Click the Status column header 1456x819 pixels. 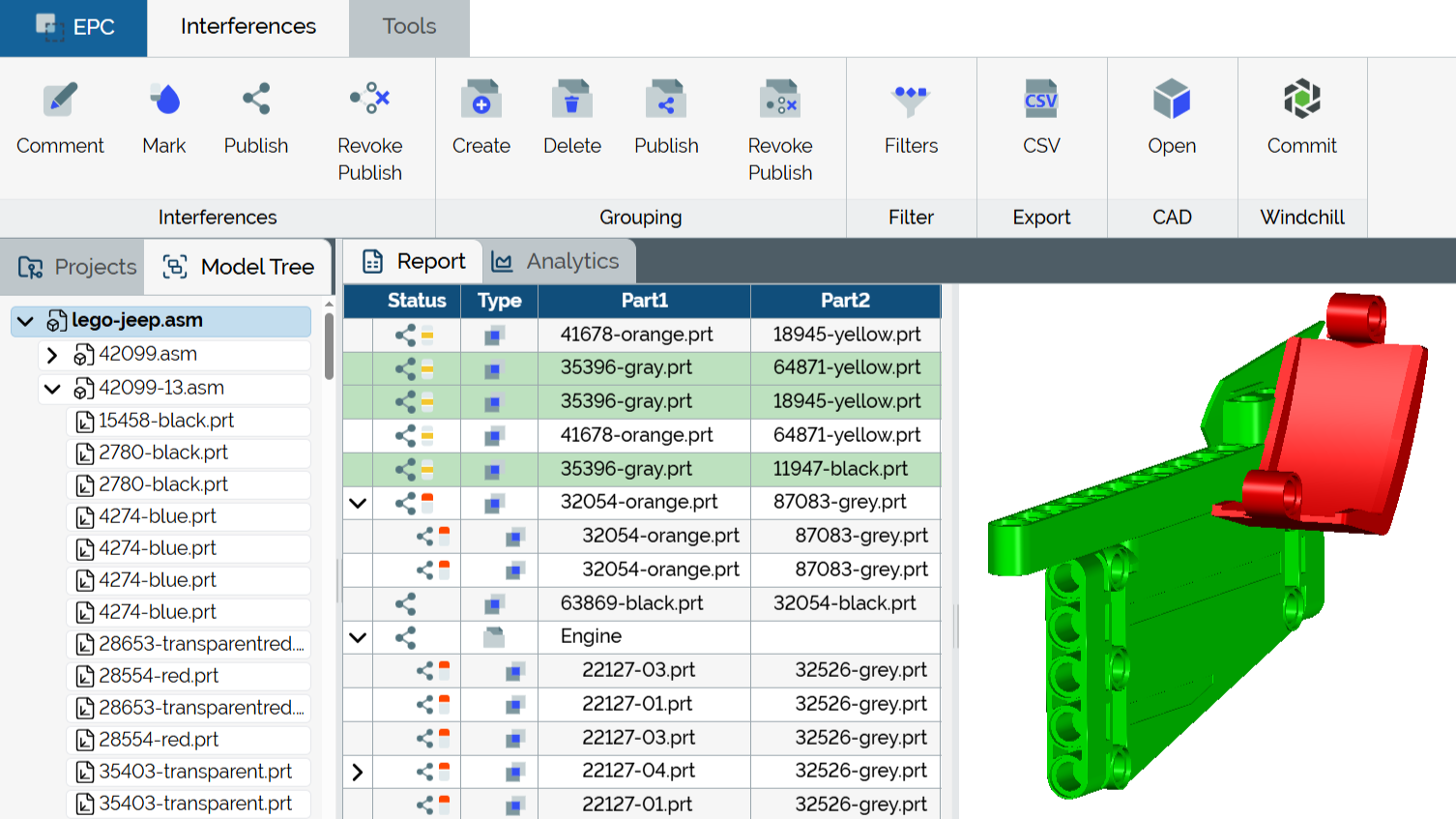[416, 301]
